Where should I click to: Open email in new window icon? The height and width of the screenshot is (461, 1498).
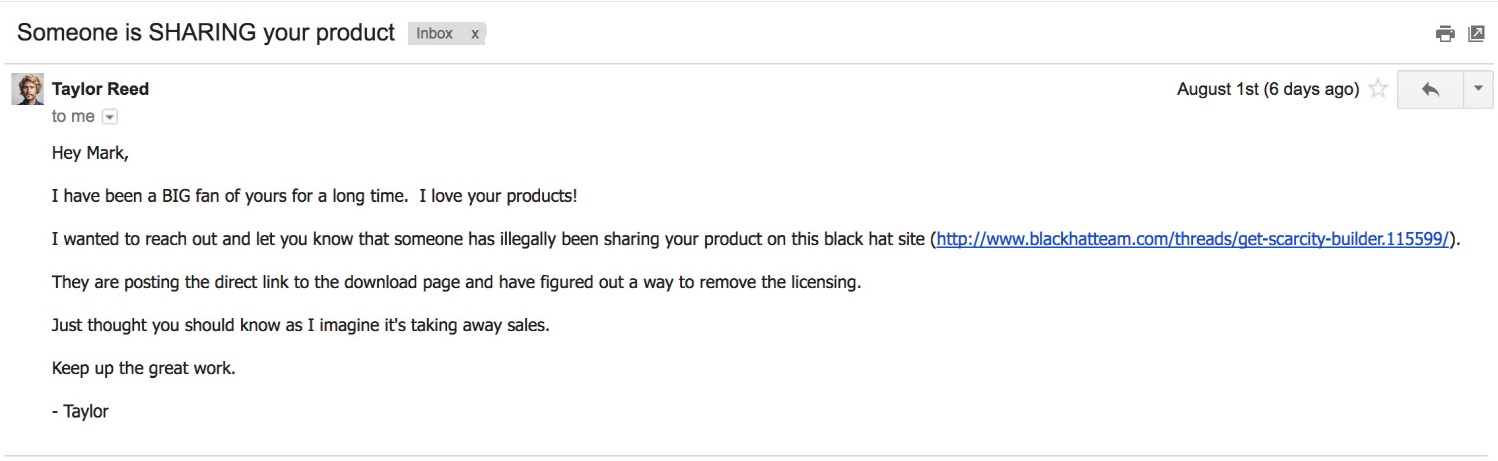coord(1476,34)
